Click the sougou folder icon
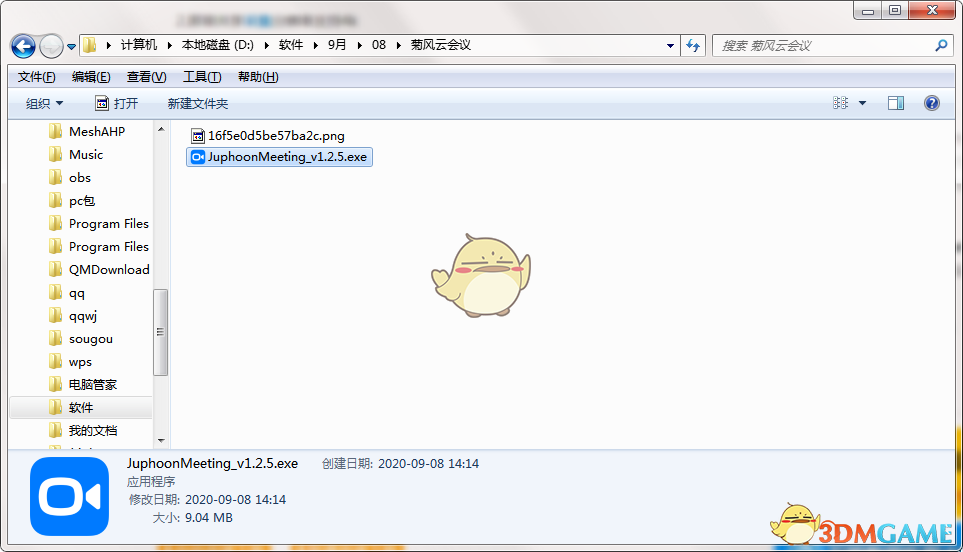963x552 pixels. [x=55, y=338]
